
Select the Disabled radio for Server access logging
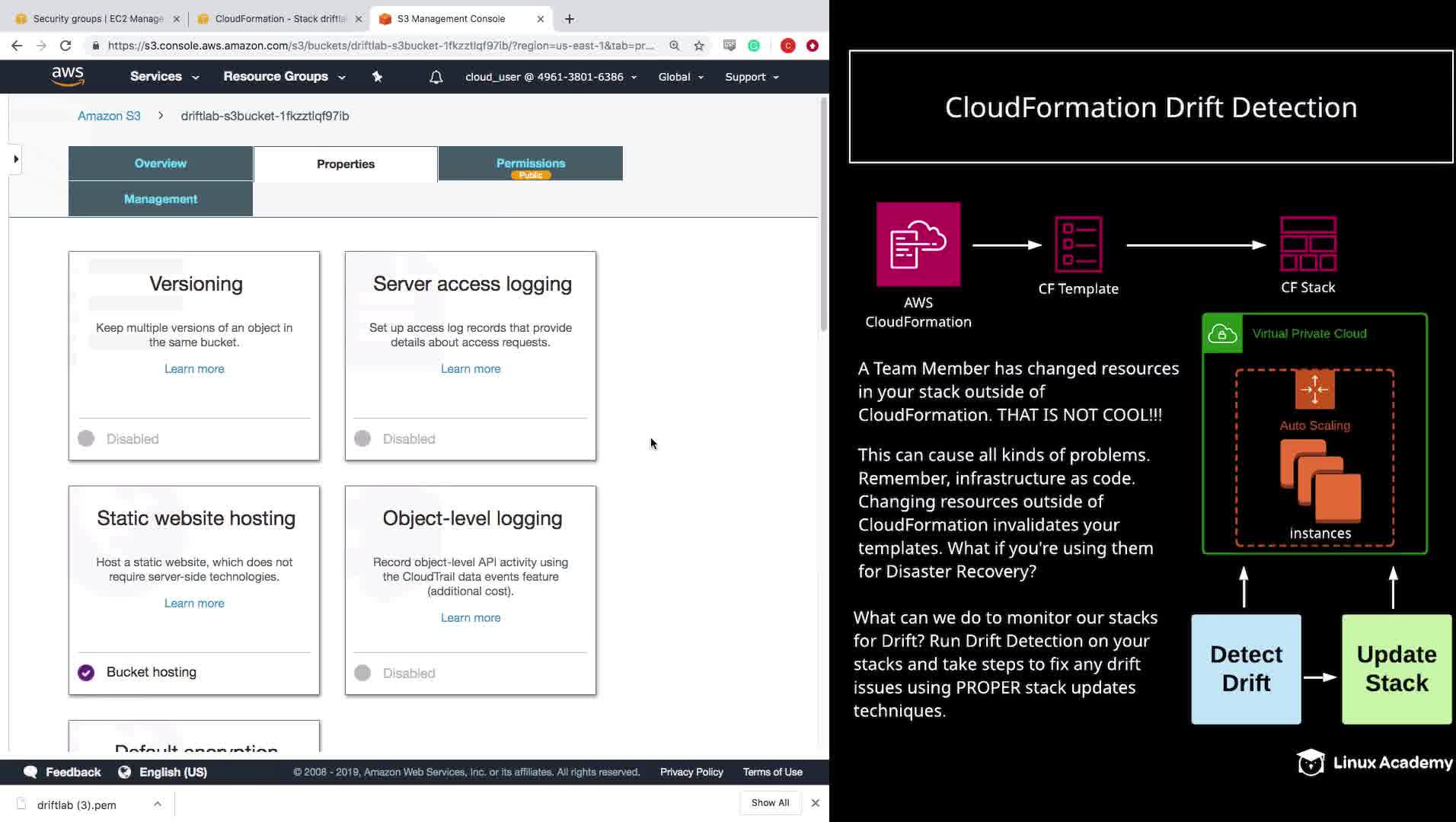tap(362, 438)
